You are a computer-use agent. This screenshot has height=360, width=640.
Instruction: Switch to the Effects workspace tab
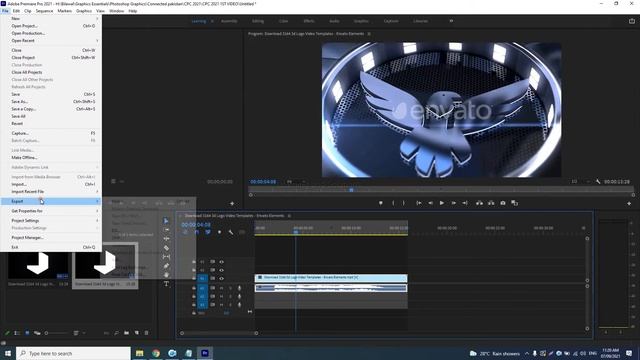pos(309,21)
